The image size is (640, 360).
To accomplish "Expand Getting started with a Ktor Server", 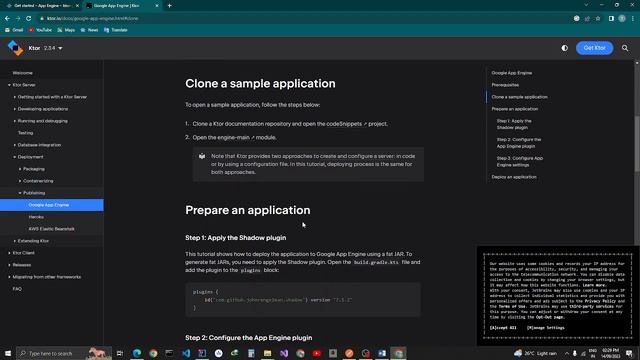I will click(15, 97).
